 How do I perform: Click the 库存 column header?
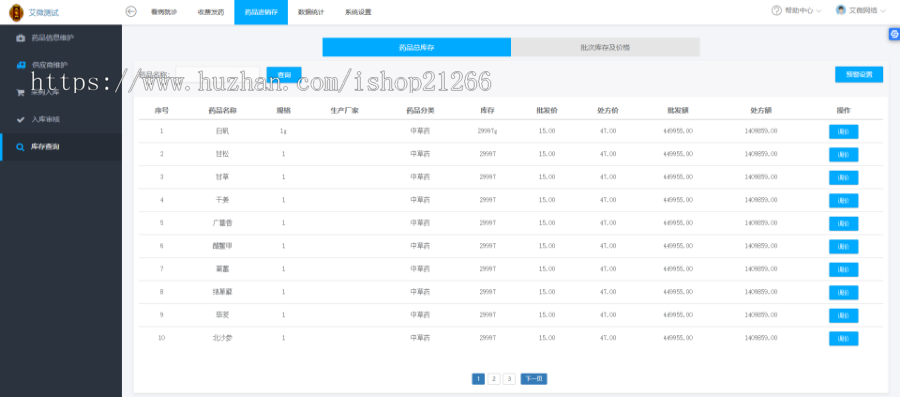[x=487, y=110]
